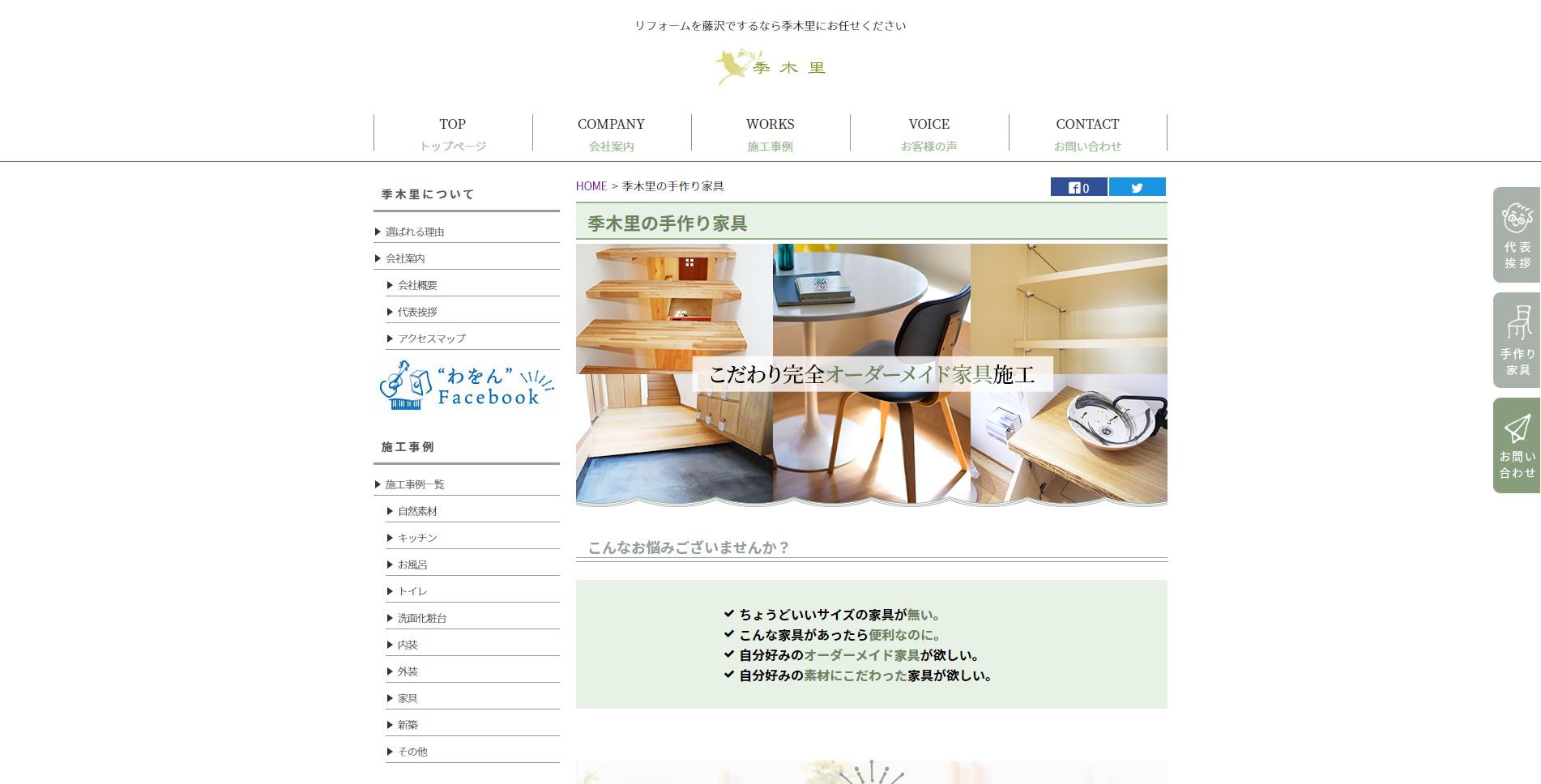Image resolution: width=1541 pixels, height=784 pixels.
Task: Open 選ばれる理由 sidebar link
Action: click(x=467, y=232)
